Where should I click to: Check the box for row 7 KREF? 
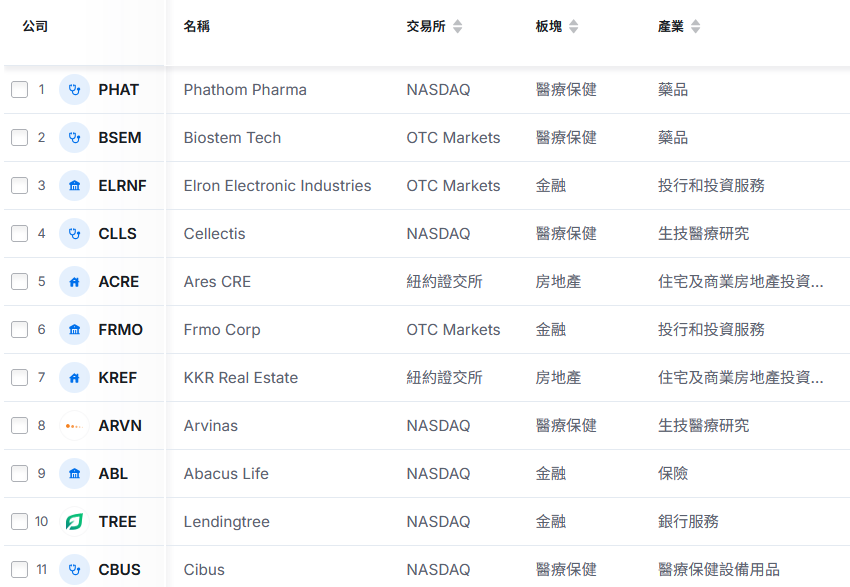point(20,378)
